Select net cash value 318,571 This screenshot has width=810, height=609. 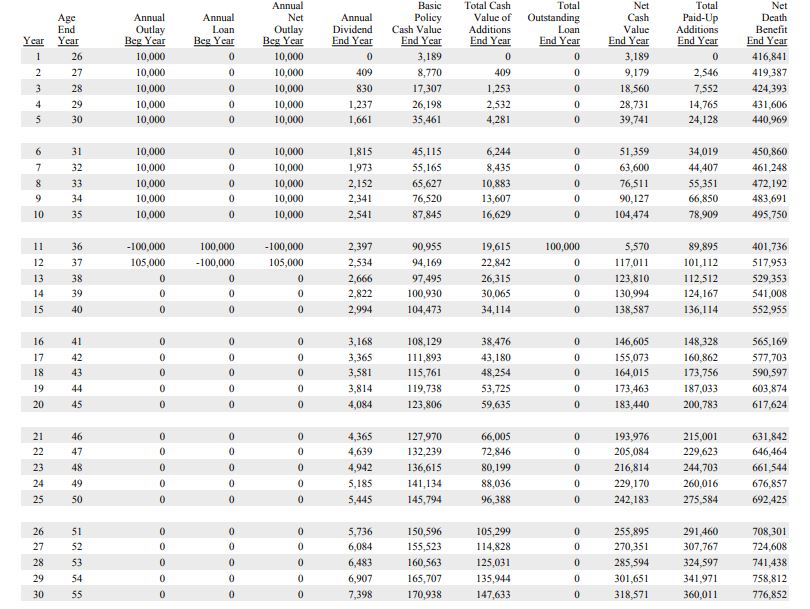point(632,595)
